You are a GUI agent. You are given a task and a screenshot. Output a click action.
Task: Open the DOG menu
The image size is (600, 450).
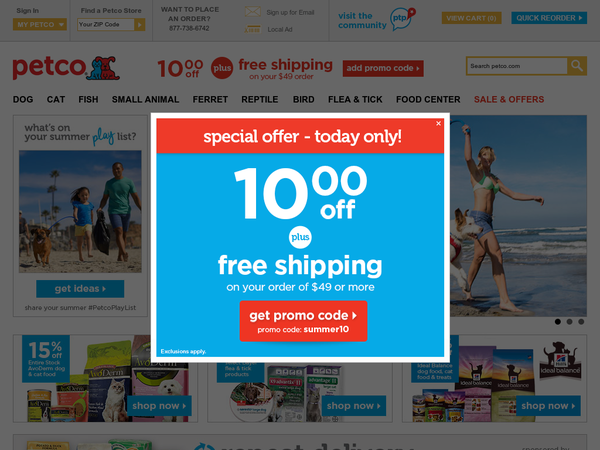click(x=23, y=99)
